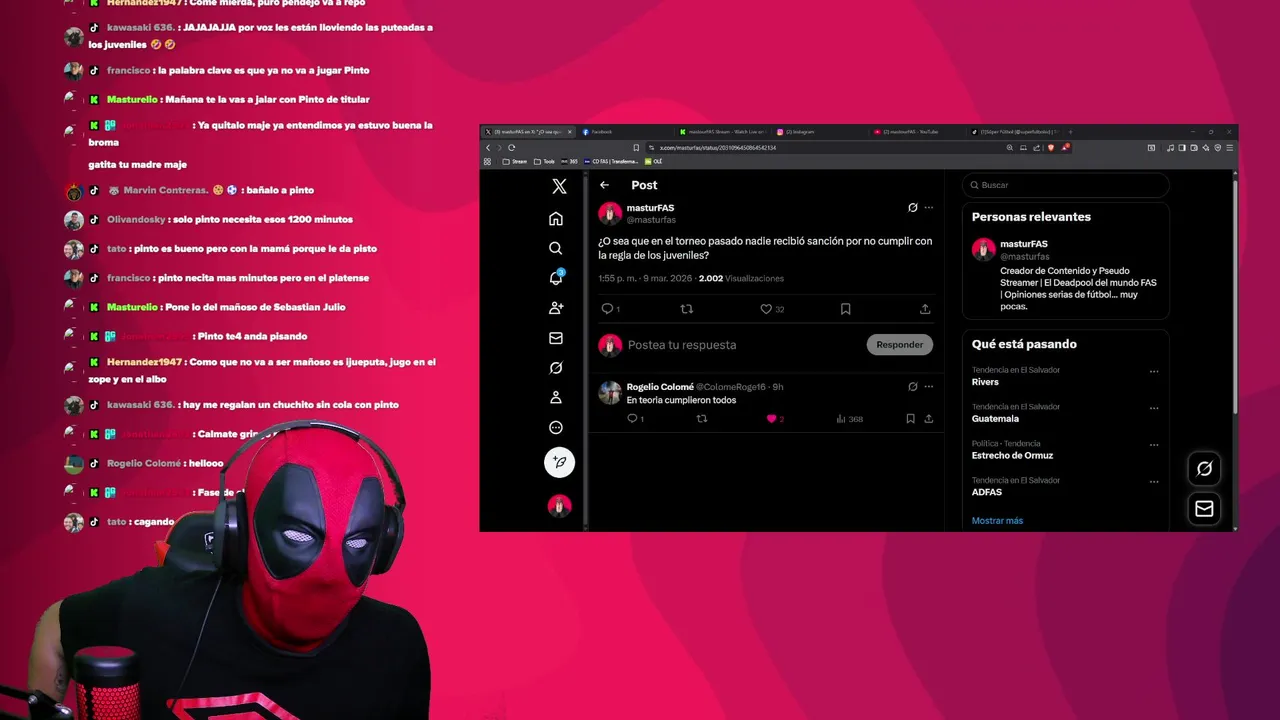The image size is (1280, 720).
Task: Reply to Rogelio Colomé's comment
Action: point(634,419)
